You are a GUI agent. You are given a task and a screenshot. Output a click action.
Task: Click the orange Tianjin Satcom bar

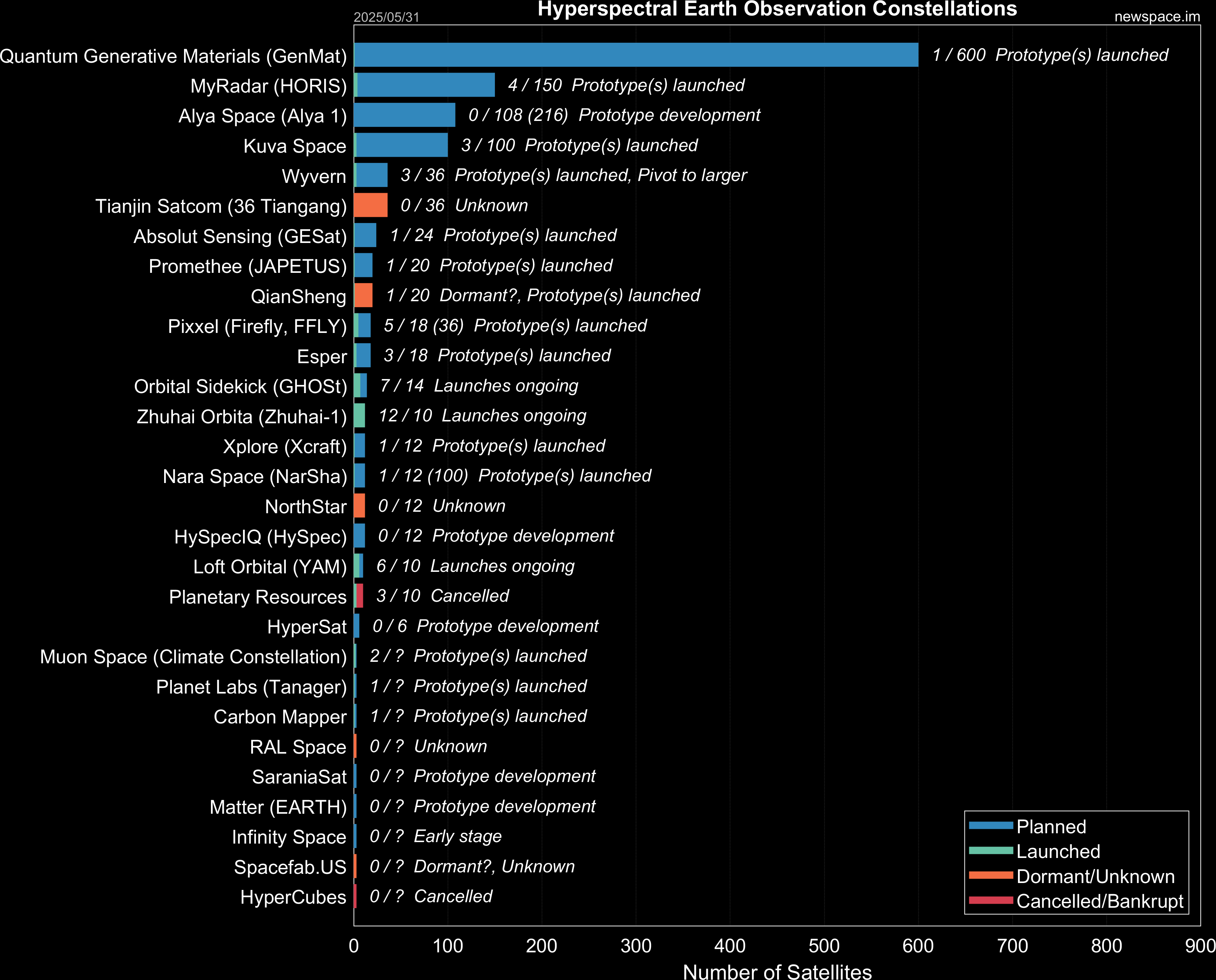point(371,205)
